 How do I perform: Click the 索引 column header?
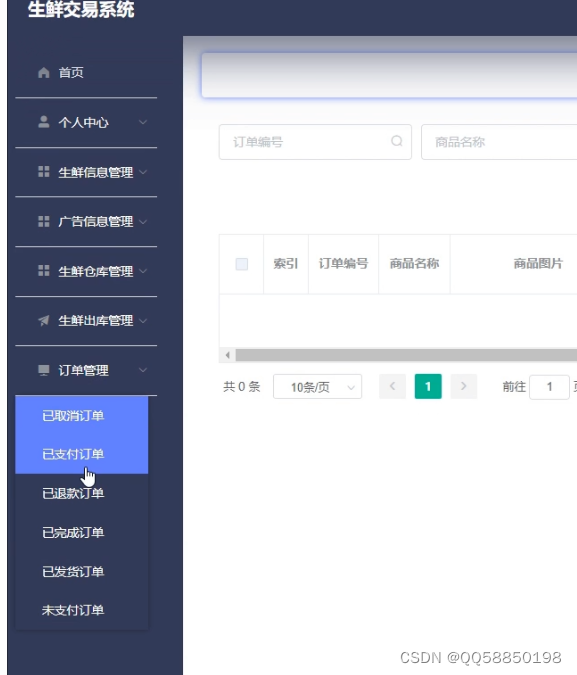click(285, 263)
